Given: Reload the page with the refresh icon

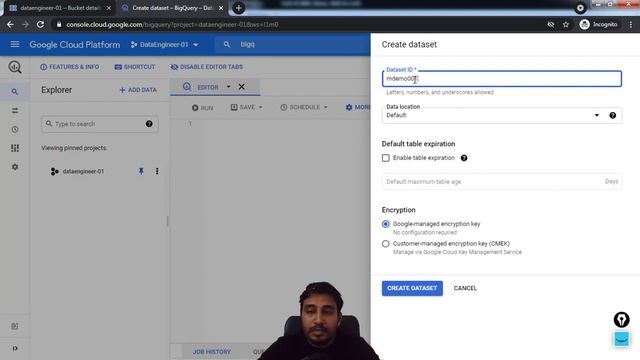Looking at the screenshot, I should click(40, 24).
